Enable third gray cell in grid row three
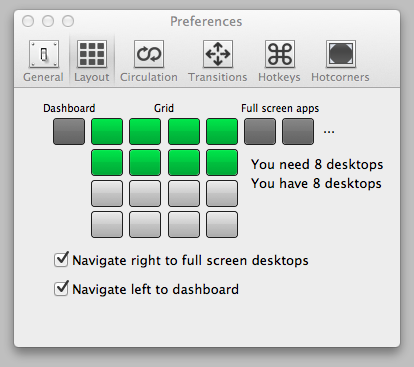The image size is (414, 367). click(x=184, y=193)
